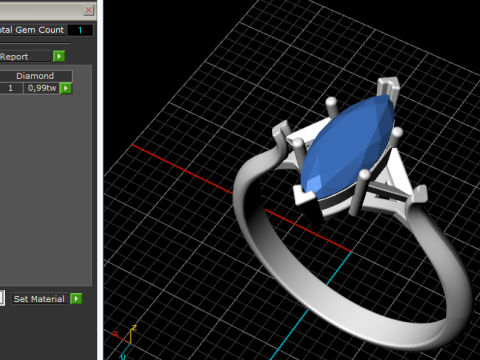Select the Diamond column header
This screenshot has width=480, height=360.
[x=35, y=76]
